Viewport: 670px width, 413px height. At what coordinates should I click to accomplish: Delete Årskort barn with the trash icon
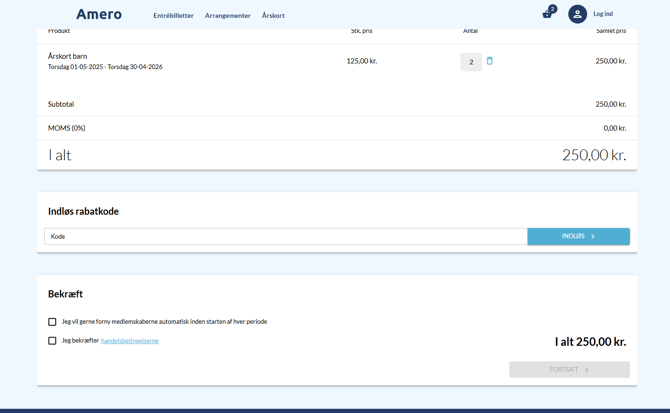pos(489,61)
